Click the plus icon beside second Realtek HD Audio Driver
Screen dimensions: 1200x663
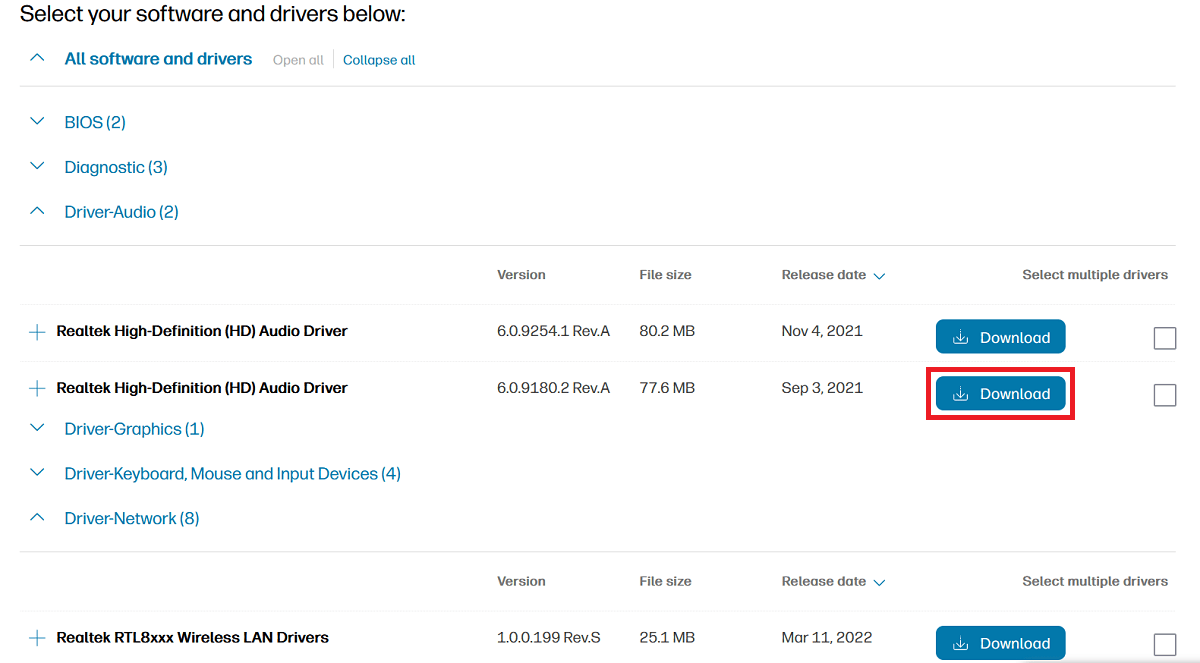coord(37,387)
